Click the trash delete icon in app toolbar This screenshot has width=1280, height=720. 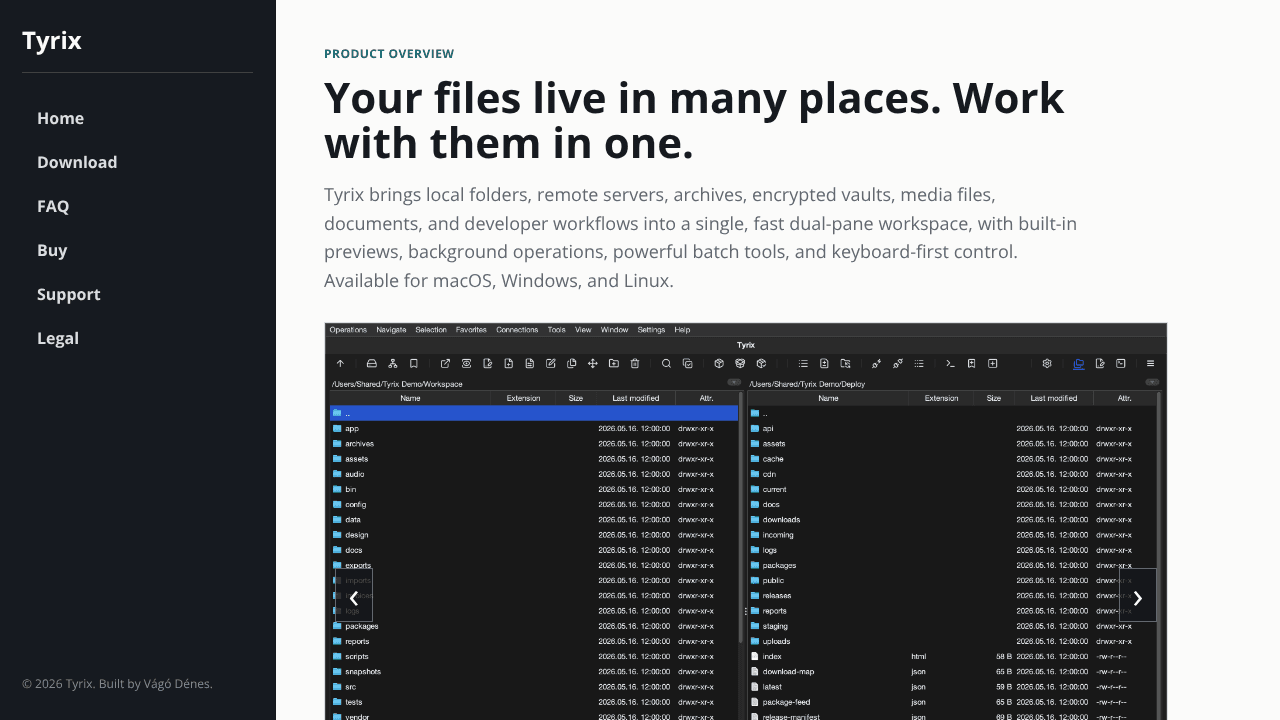click(x=635, y=364)
